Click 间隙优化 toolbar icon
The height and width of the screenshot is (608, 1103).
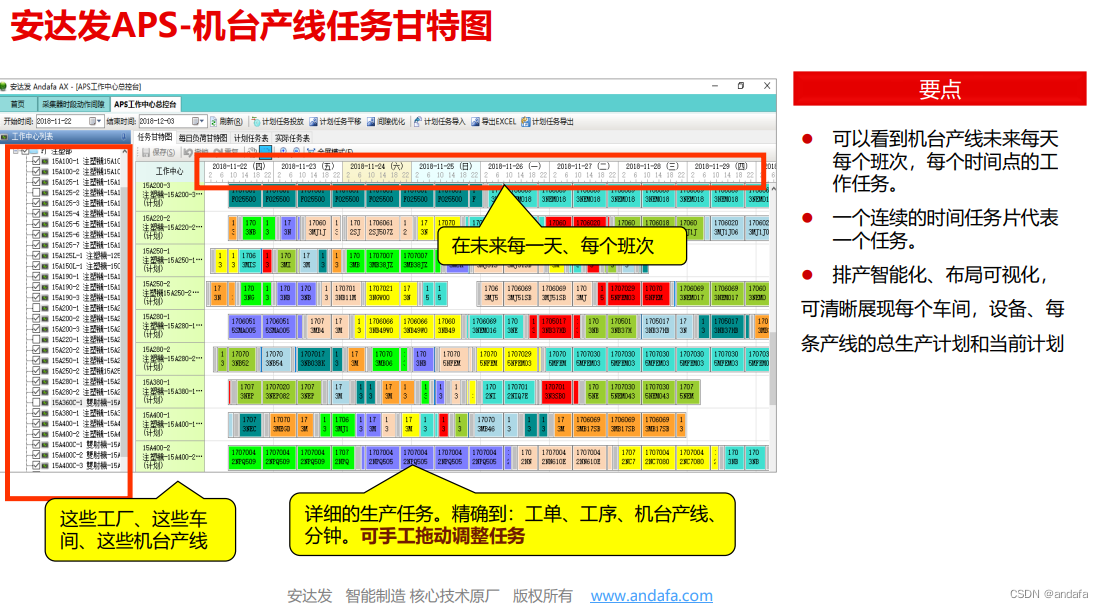pos(371,122)
